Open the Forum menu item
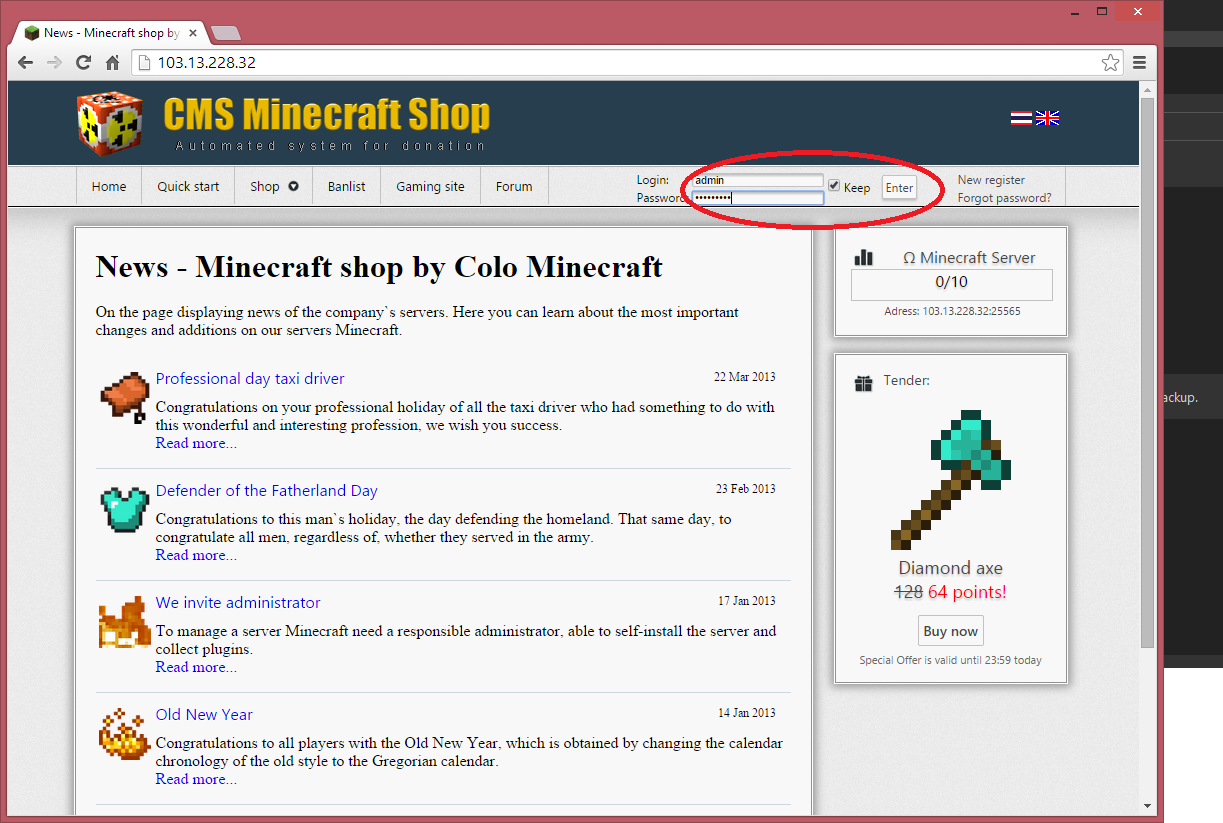 [x=514, y=186]
